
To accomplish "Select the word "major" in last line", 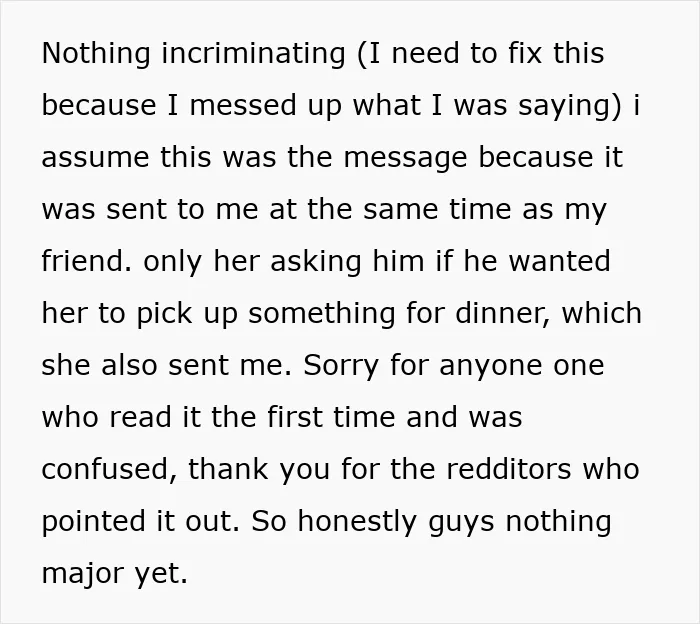I will tap(83, 574).
